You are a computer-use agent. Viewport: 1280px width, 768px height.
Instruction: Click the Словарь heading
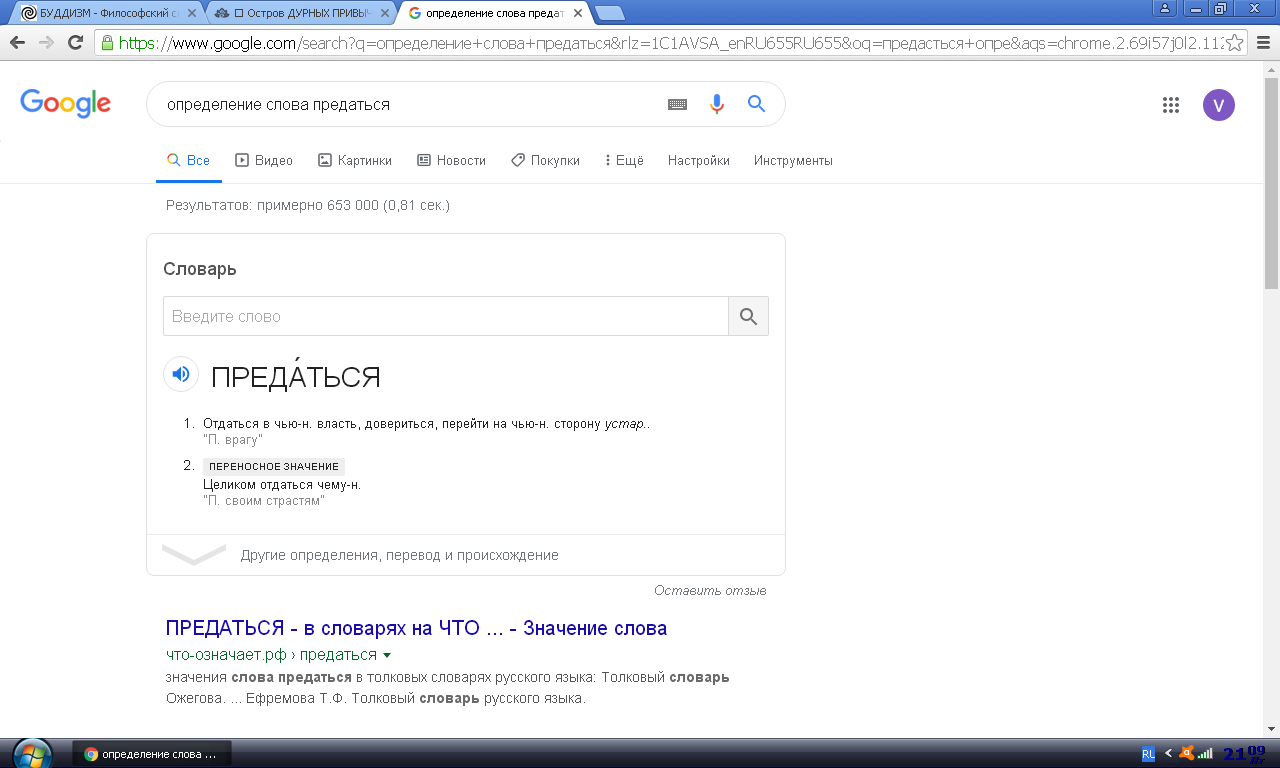pyautogui.click(x=200, y=269)
